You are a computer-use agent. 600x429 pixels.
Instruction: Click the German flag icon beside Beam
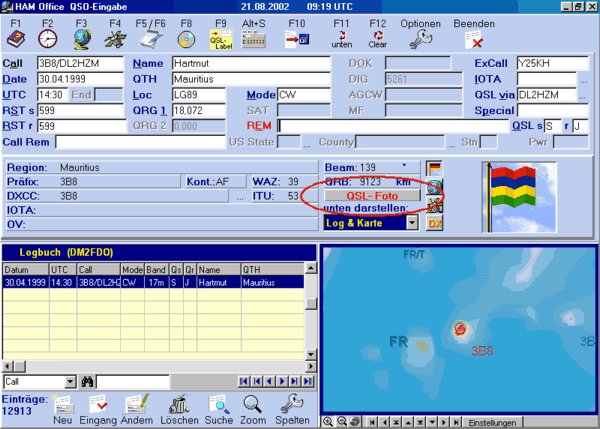pyautogui.click(x=434, y=168)
